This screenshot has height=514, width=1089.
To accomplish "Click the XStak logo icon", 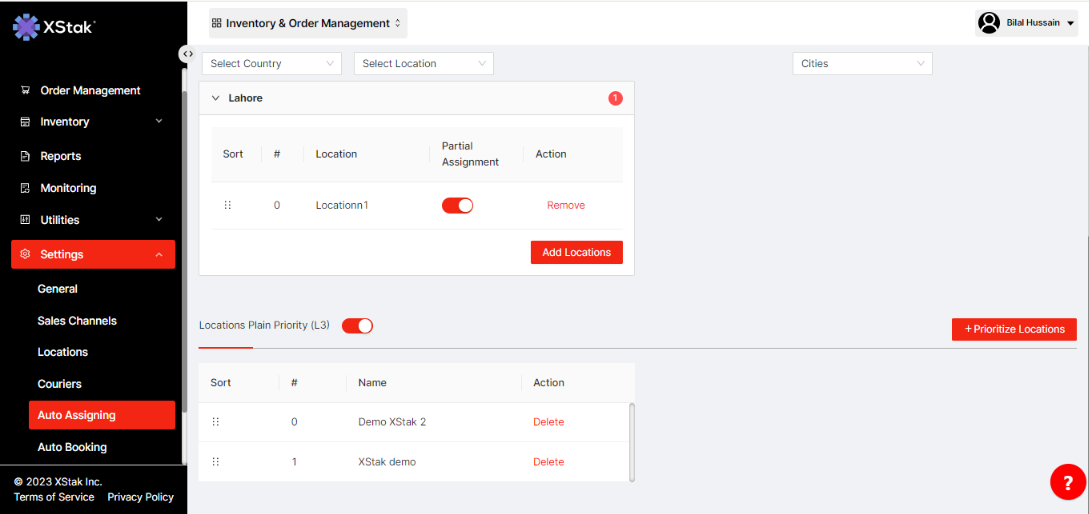I will 26,27.
